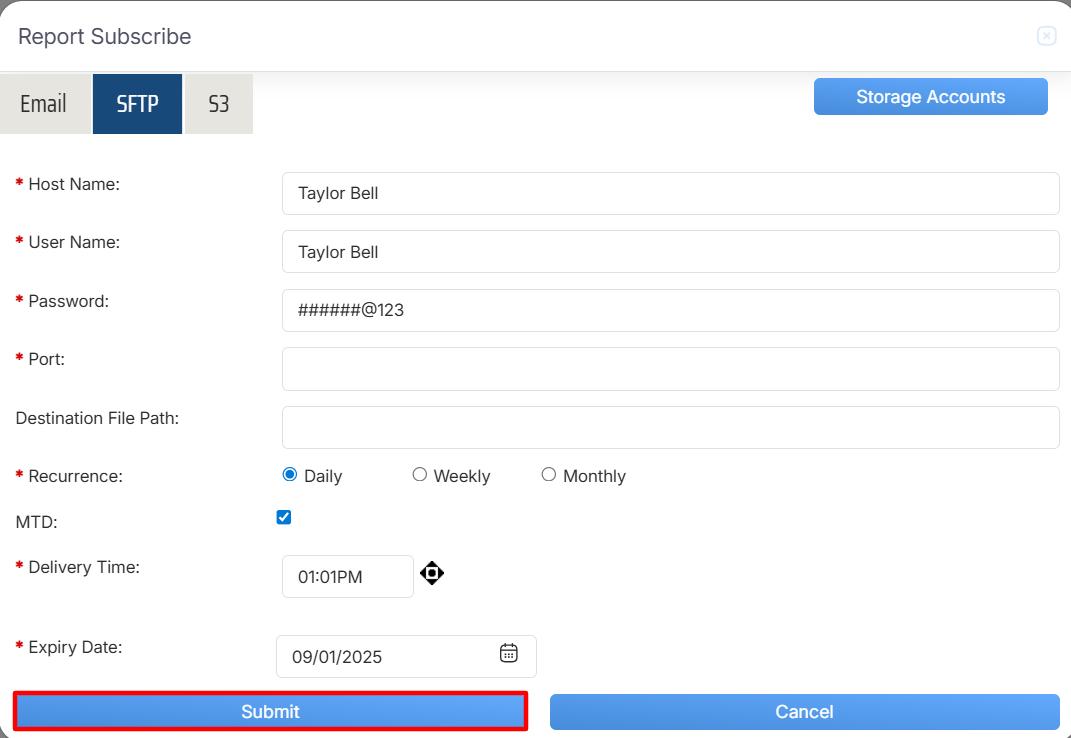Close the Report Subscribe dialog

tap(1046, 37)
